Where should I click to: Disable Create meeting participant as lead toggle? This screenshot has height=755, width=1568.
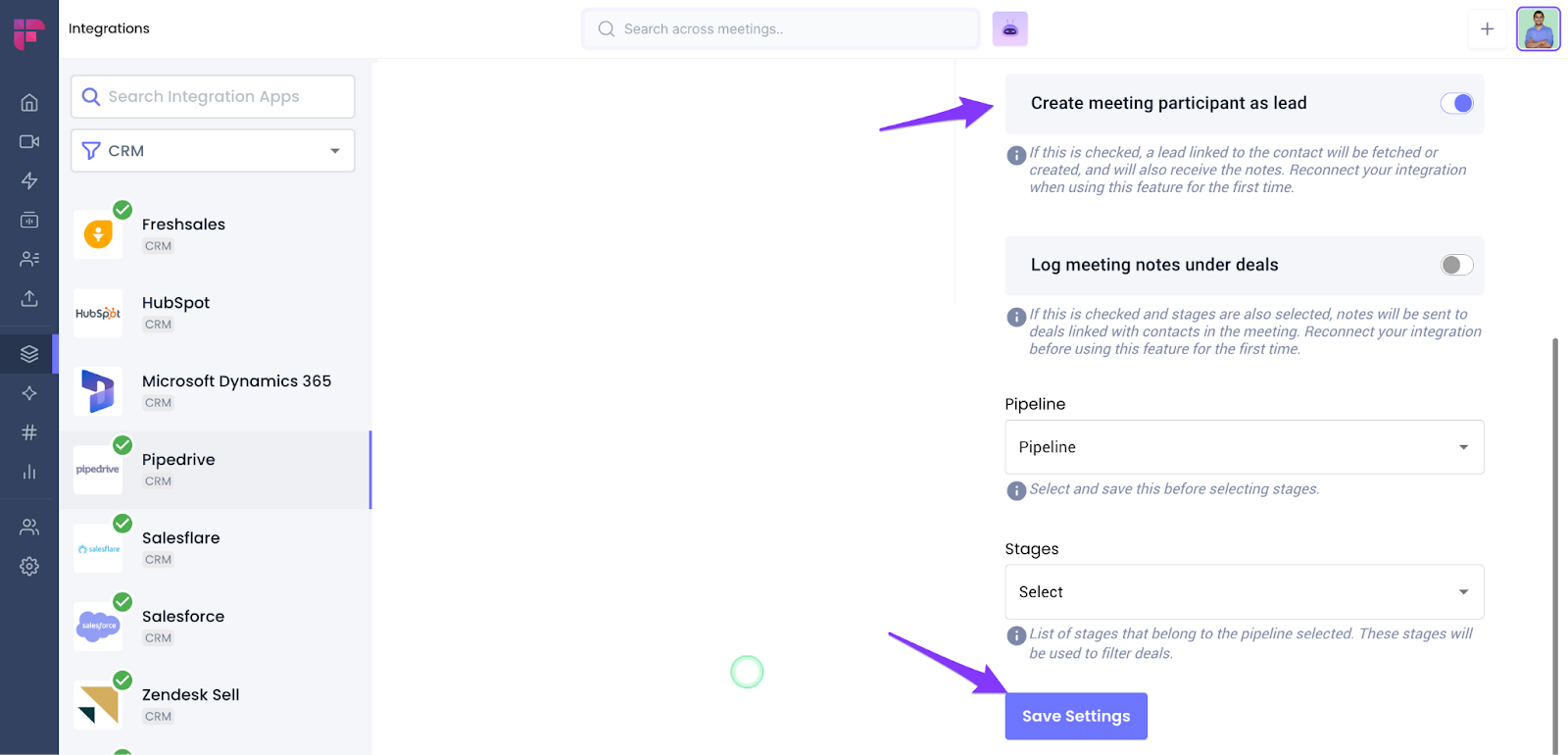point(1456,103)
